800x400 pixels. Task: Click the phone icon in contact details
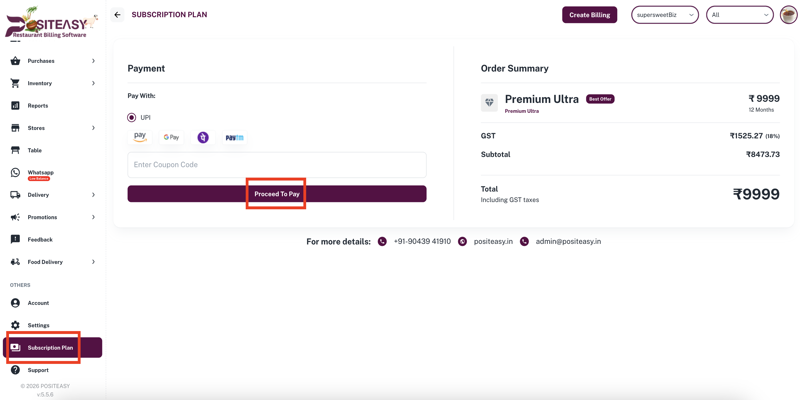pyautogui.click(x=382, y=241)
